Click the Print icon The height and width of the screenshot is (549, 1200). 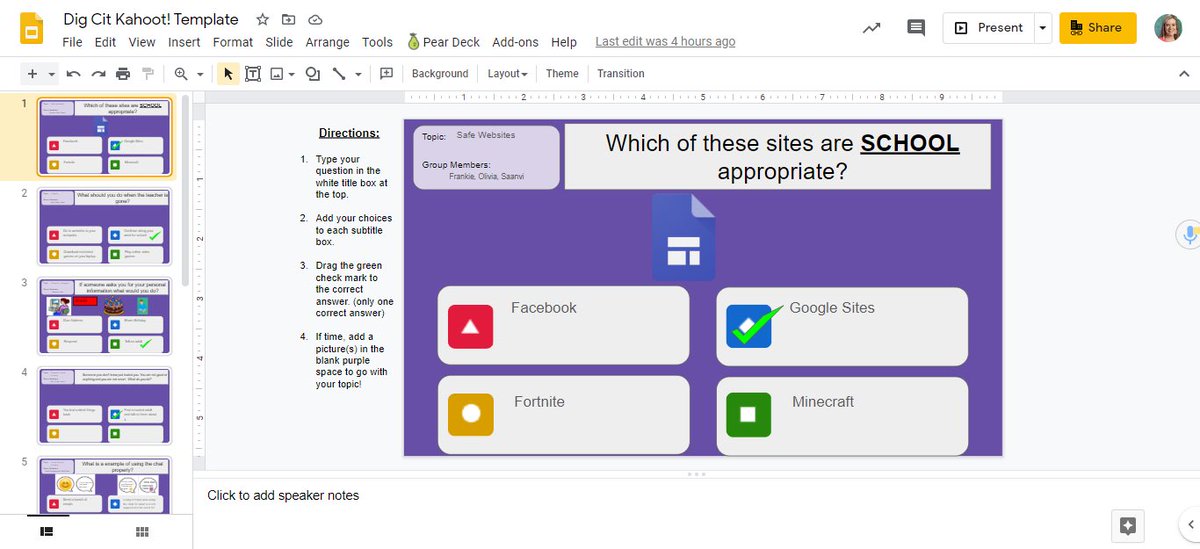pyautogui.click(x=123, y=74)
